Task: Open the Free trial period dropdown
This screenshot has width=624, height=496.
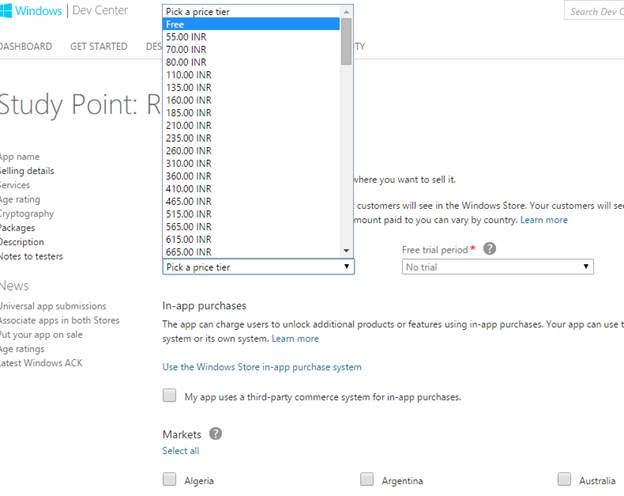Action: point(497,267)
